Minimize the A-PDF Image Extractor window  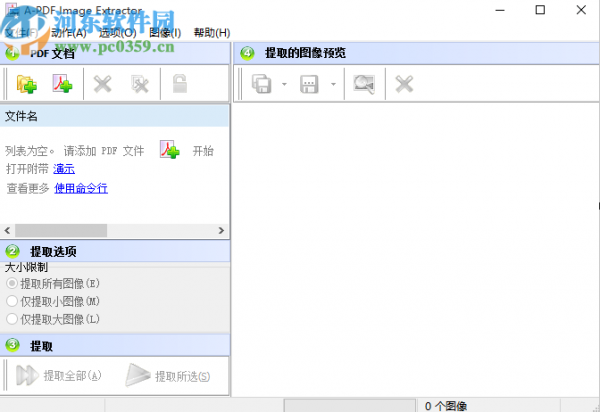(x=500, y=10)
